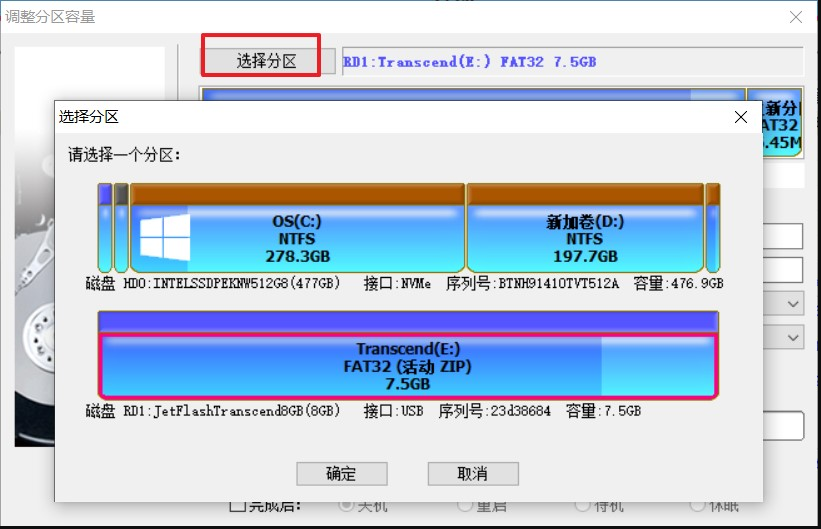The width and height of the screenshot is (821, 529).
Task: Select the last small partition on HD0
Action: tap(713, 230)
